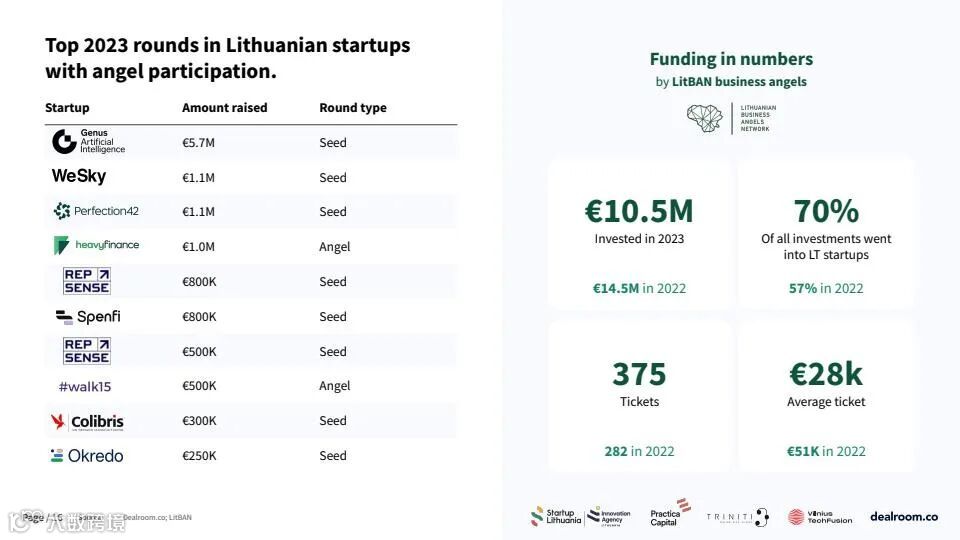Click the #walk15 startup name

point(84,386)
